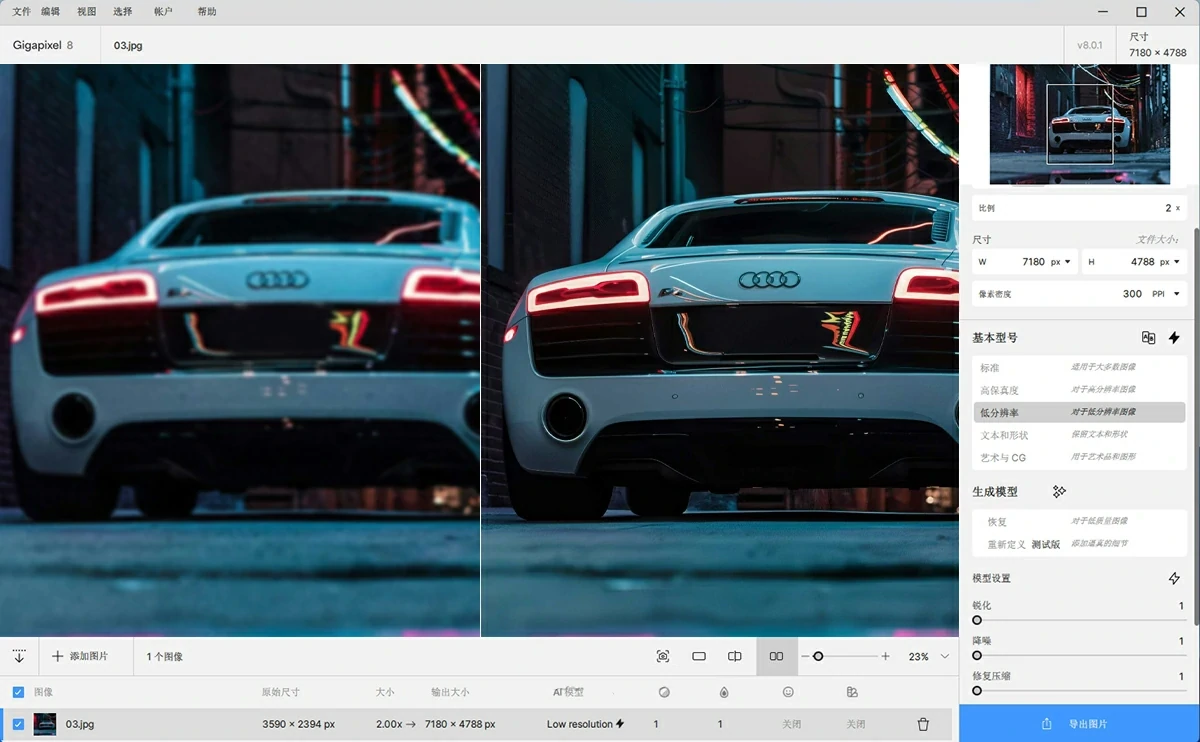This screenshot has height=742, width=1200.
Task: Expand the PPI unit dropdown
Action: (x=1164, y=294)
